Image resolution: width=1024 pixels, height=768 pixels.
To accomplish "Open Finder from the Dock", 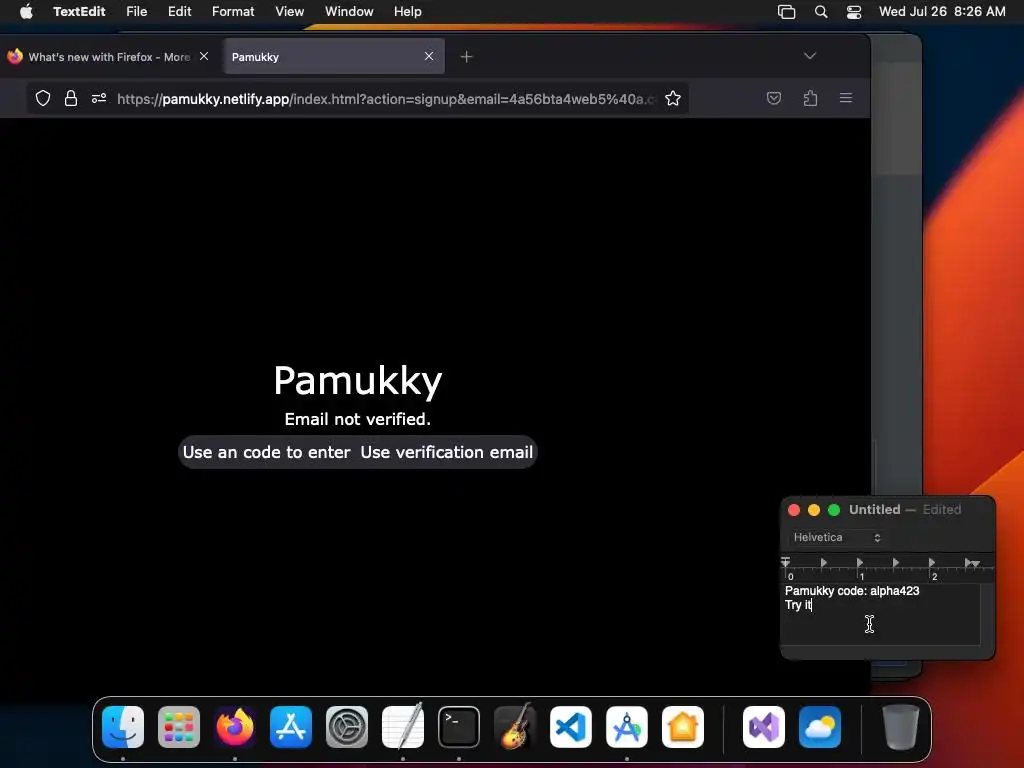I will 123,727.
